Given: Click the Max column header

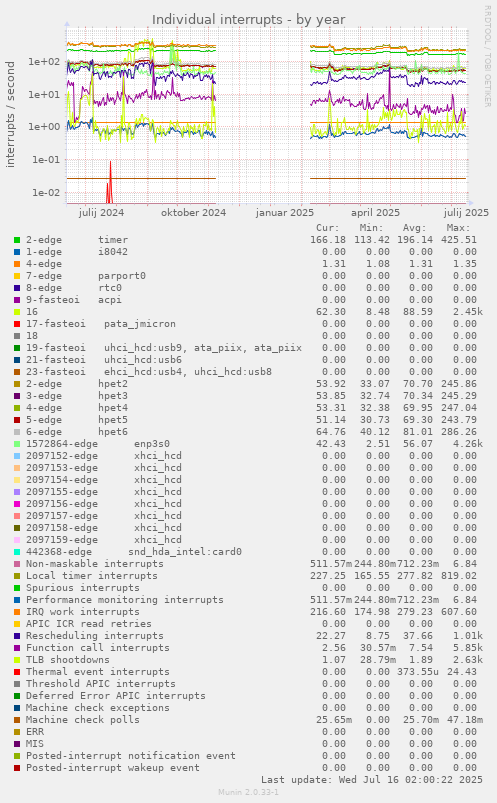Looking at the screenshot, I should pos(458,228).
